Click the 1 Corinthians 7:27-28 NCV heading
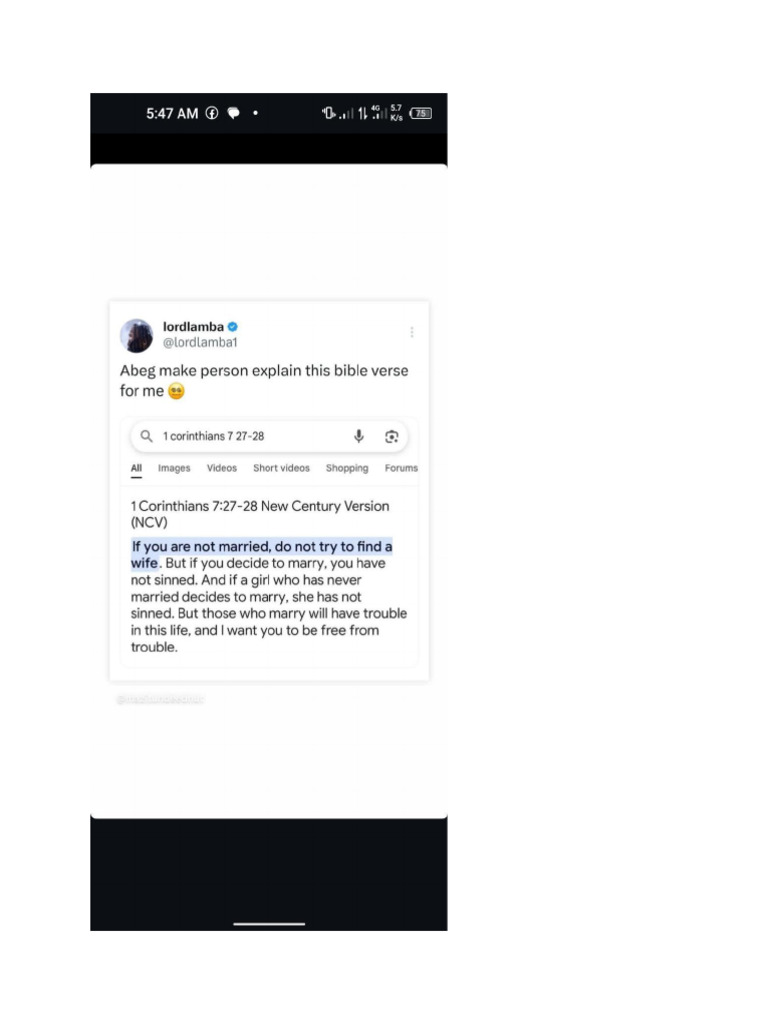Screen dimensions: 768x1024 260,514
